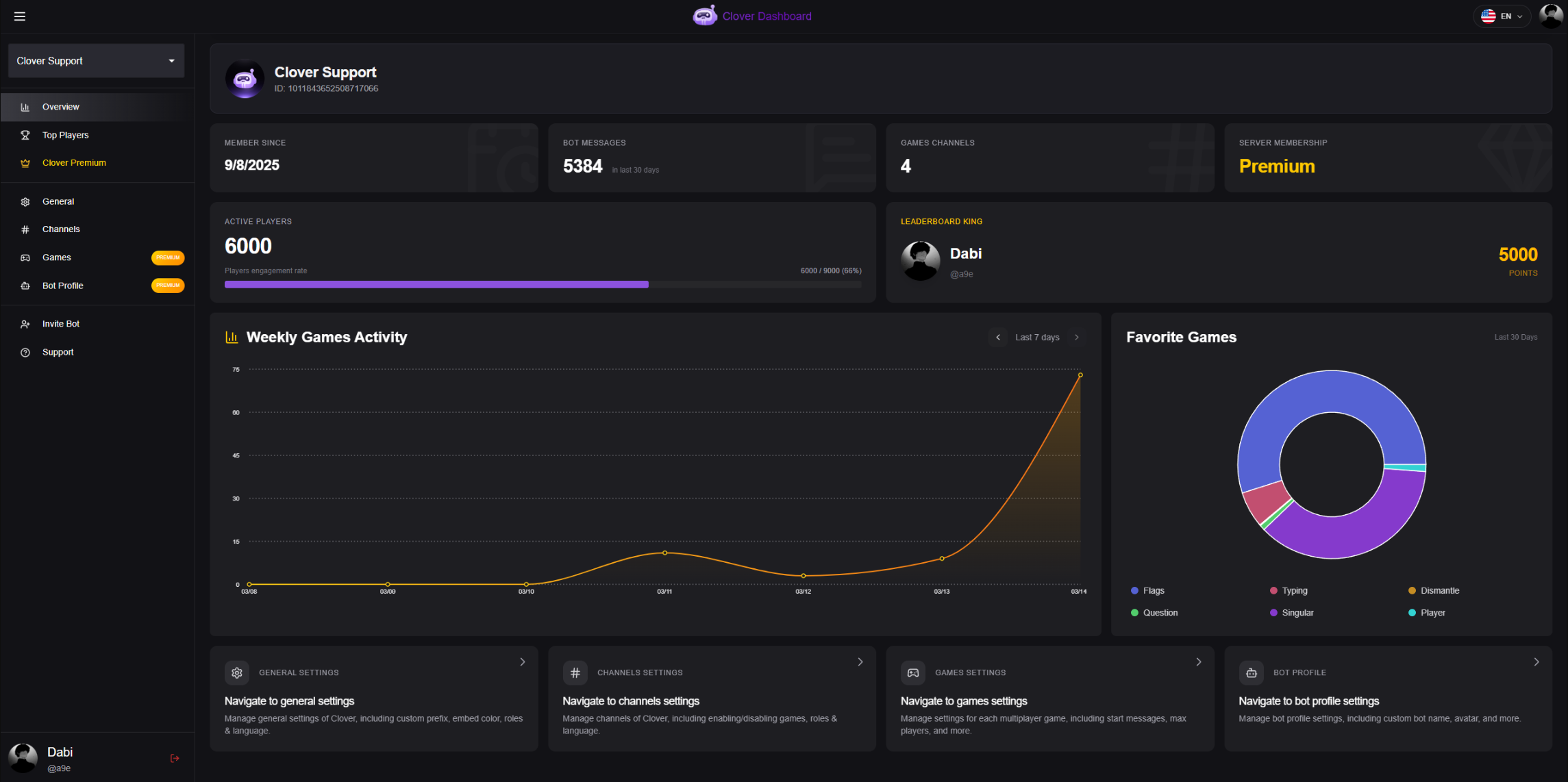Click the Bot Profile card robot icon
Image resolution: width=1568 pixels, height=782 pixels.
pos(1251,672)
